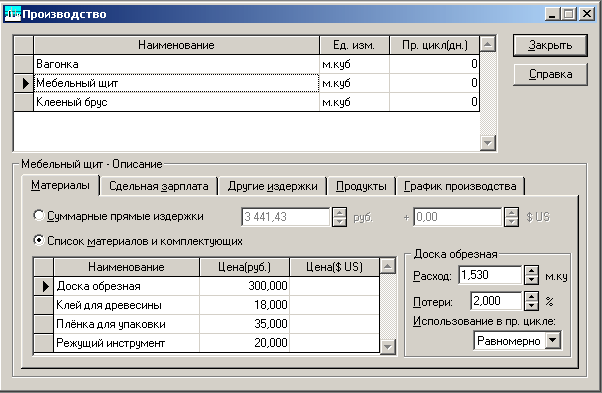The image size is (602, 393).
Task: Click up arrow of materials list scrollbar
Action: point(388,266)
